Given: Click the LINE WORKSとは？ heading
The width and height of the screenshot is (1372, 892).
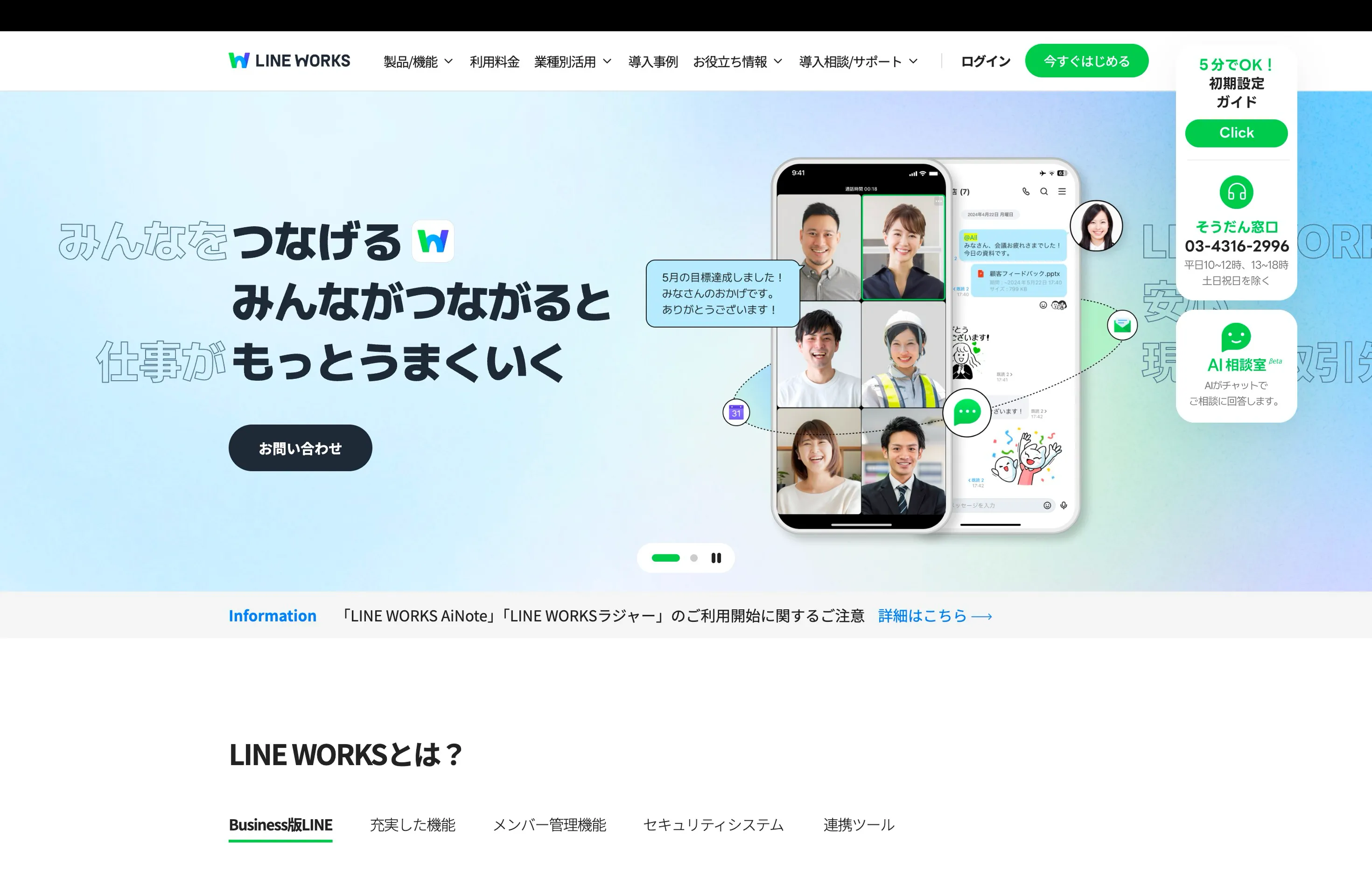Looking at the screenshot, I should [345, 755].
